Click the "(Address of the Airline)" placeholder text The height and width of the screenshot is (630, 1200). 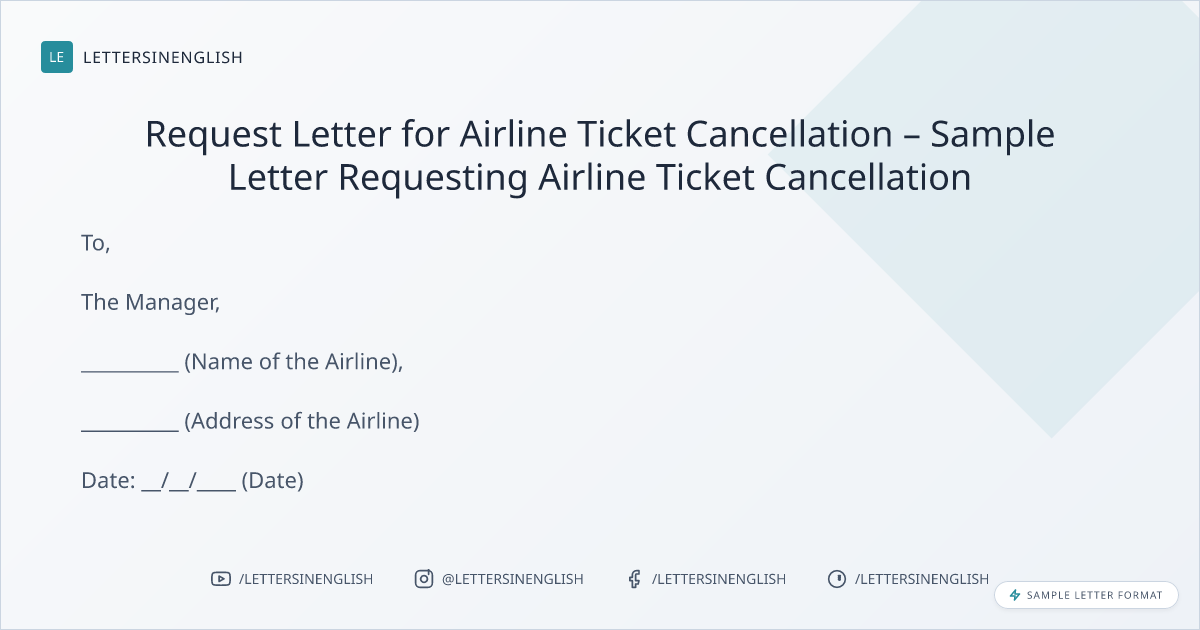[302, 421]
